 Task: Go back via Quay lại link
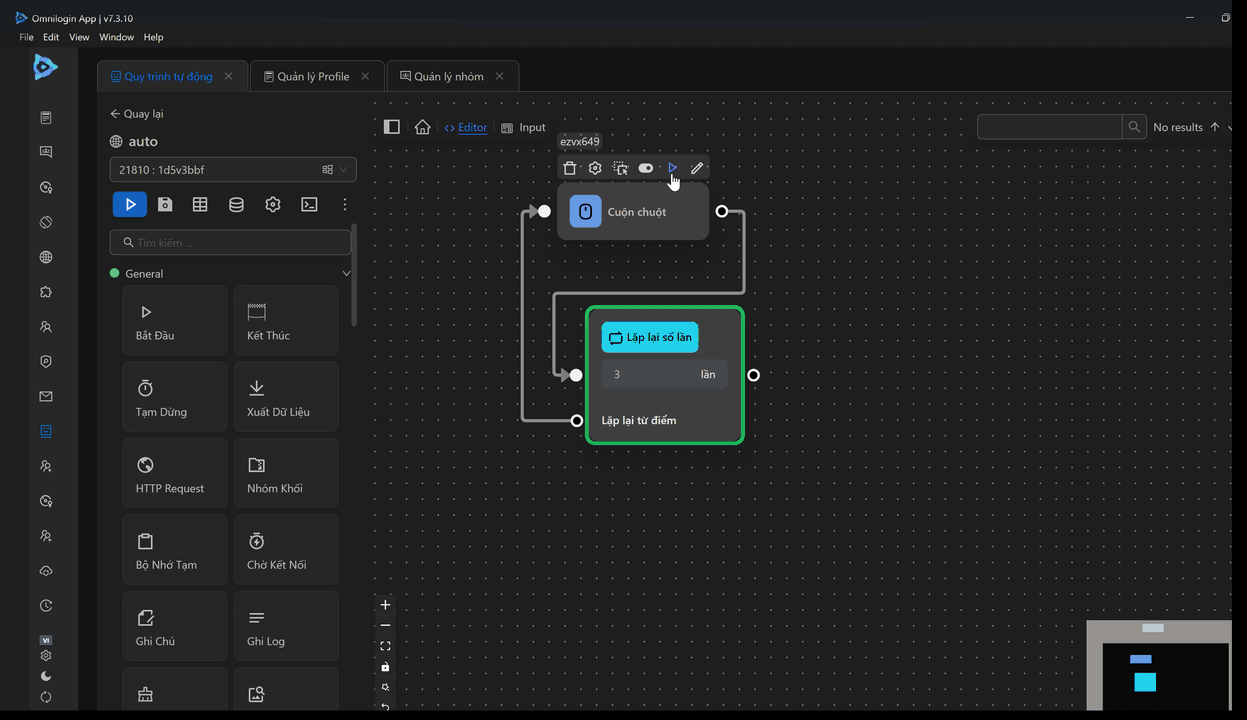(x=137, y=114)
